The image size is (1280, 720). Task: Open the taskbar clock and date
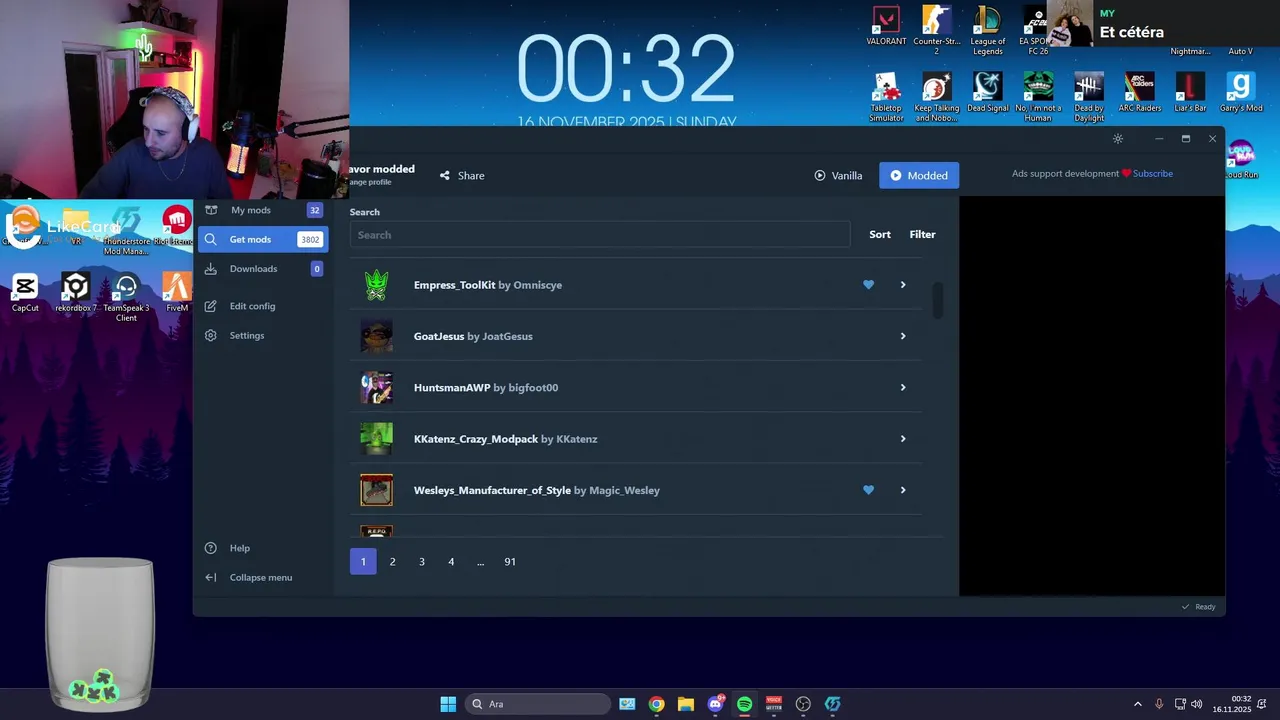pos(1232,704)
